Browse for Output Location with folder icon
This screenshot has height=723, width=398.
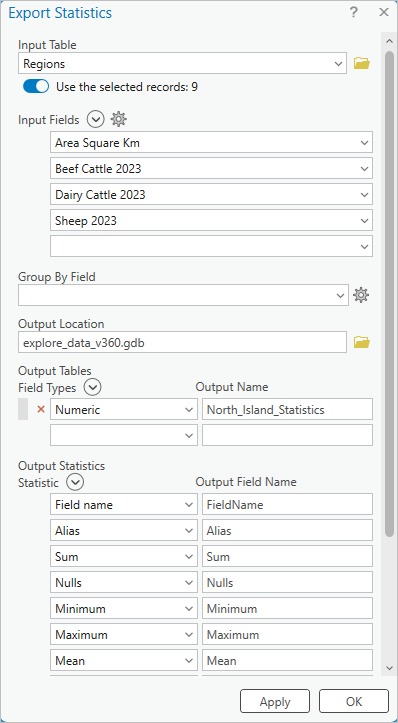(x=362, y=342)
